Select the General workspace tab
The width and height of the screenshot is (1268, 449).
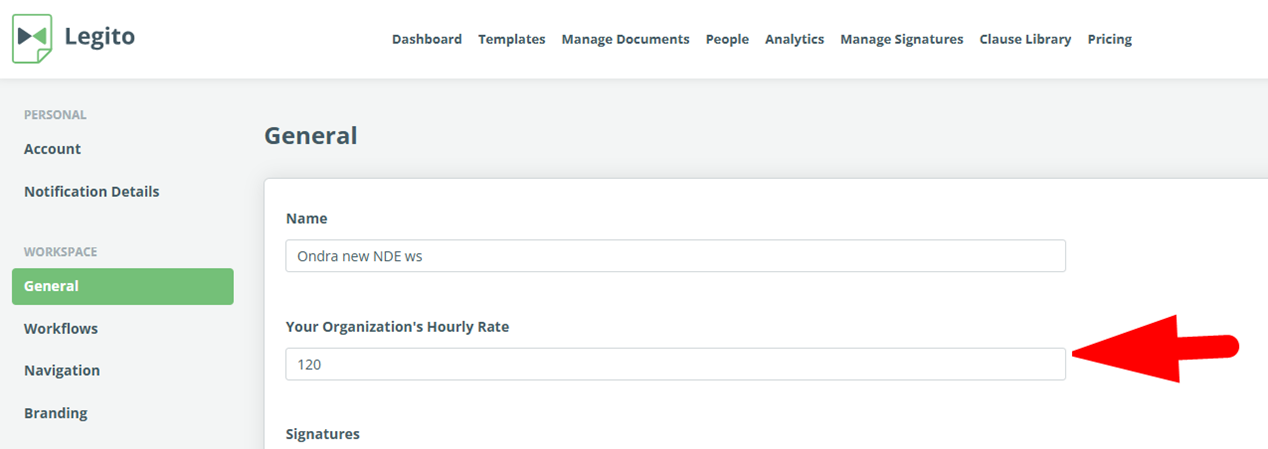pyautogui.click(x=123, y=286)
